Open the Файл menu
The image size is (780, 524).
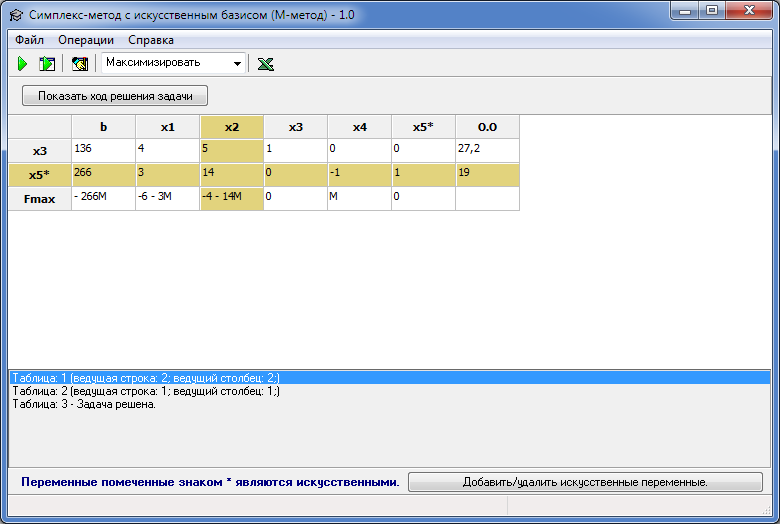click(29, 40)
